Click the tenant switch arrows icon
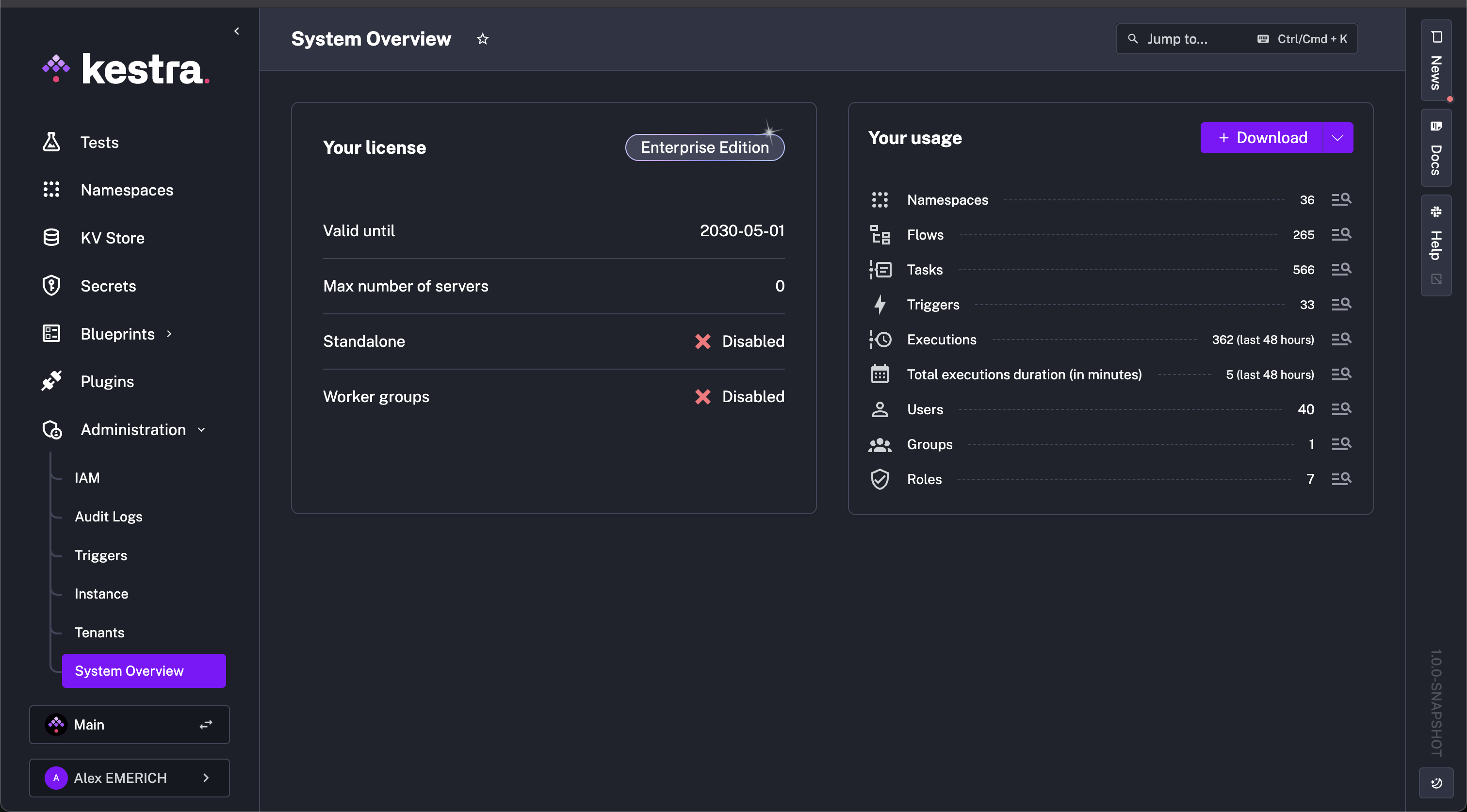The height and width of the screenshot is (812, 1467). pyautogui.click(x=206, y=724)
